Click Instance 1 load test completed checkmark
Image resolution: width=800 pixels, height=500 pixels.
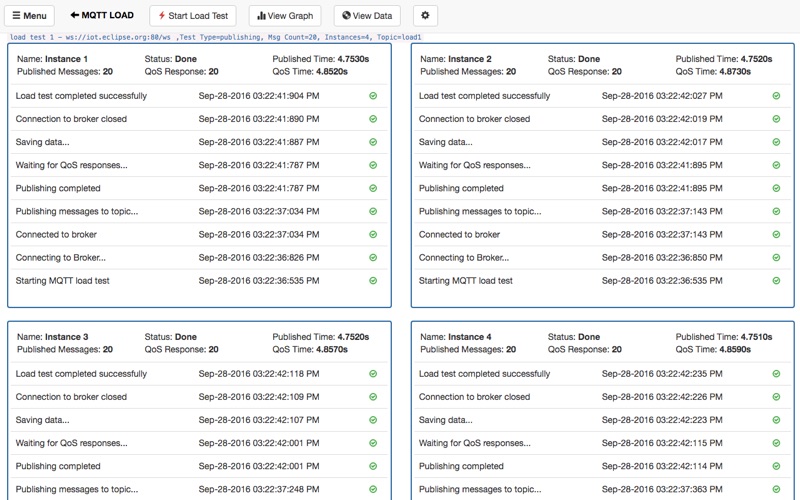coord(373,96)
